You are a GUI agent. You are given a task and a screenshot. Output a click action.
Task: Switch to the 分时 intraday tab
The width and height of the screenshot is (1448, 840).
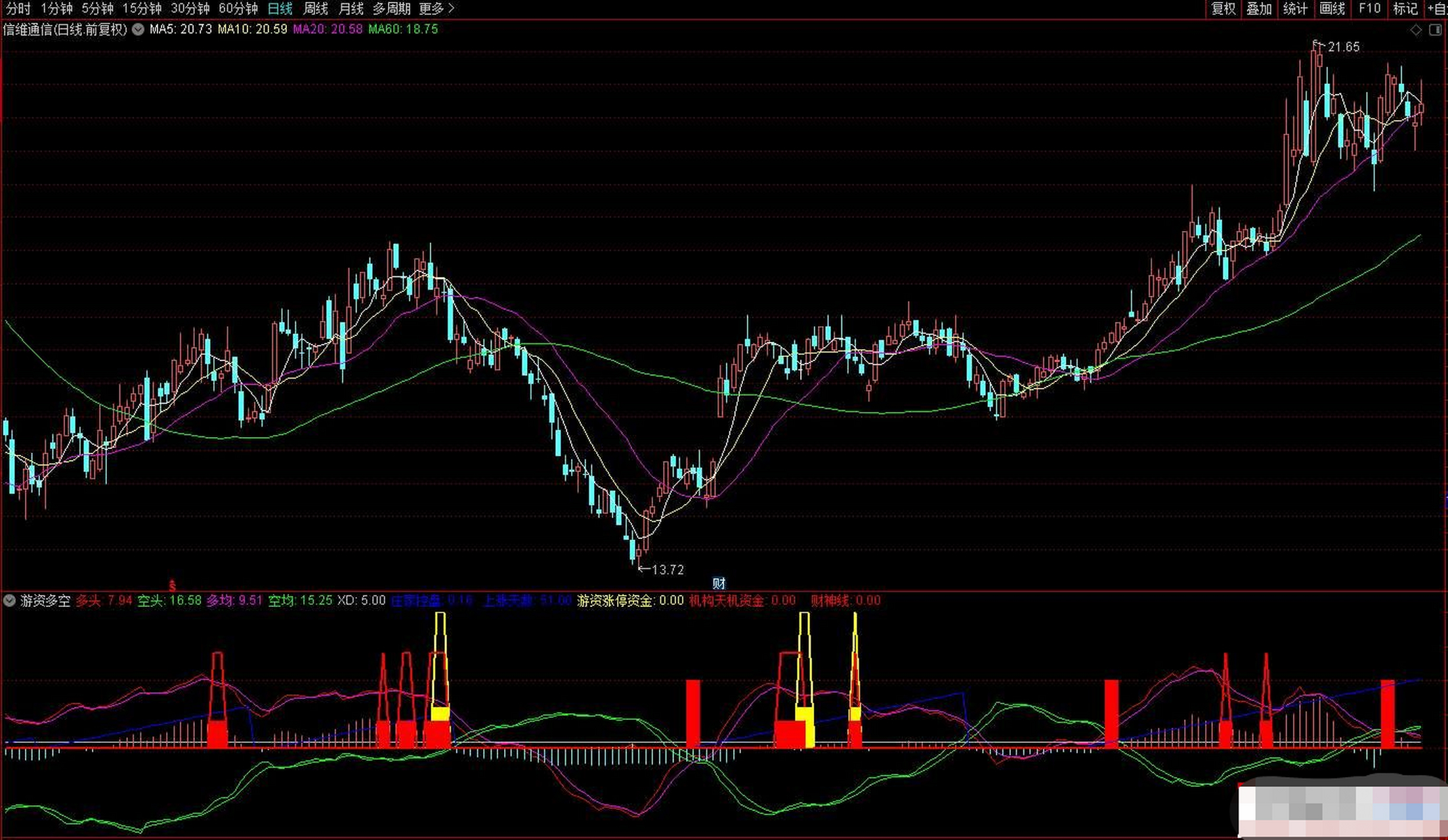[18, 9]
